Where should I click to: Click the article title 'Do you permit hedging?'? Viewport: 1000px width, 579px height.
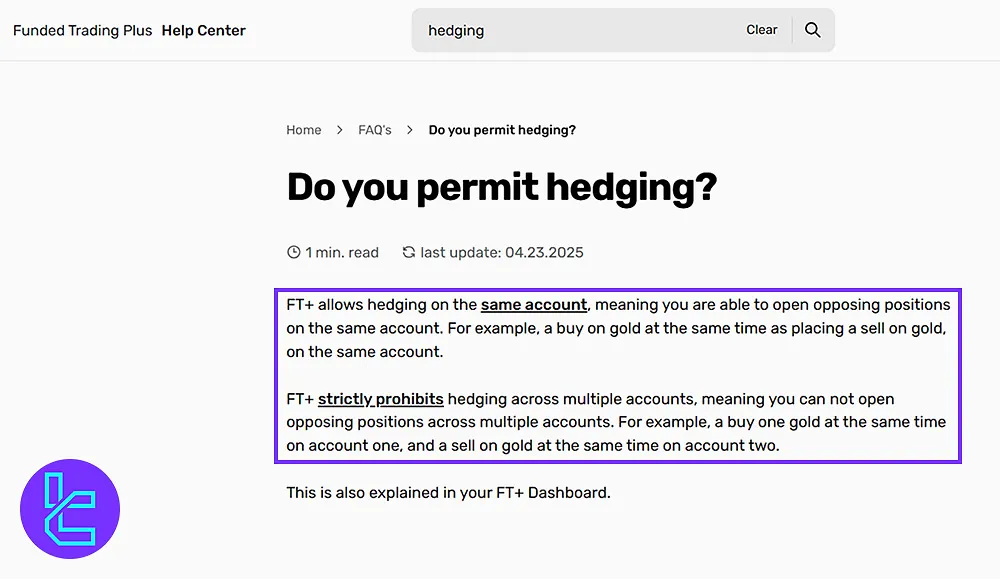501,187
